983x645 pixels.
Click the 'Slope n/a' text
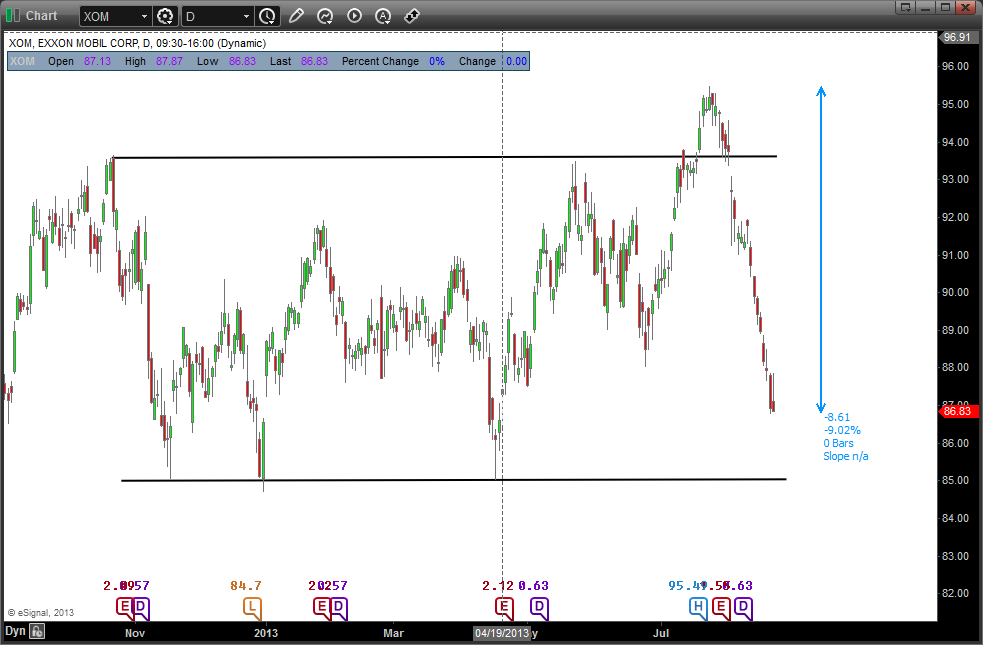[846, 456]
